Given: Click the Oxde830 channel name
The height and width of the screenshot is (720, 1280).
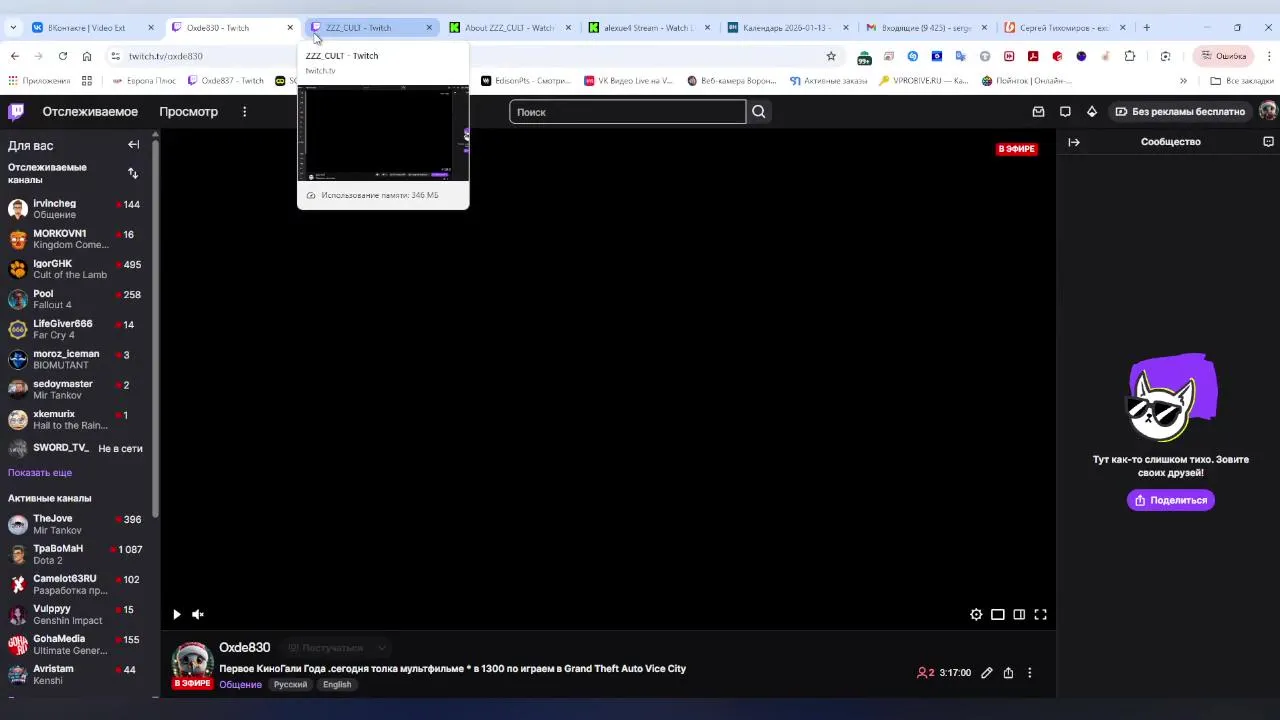Looking at the screenshot, I should tap(245, 648).
